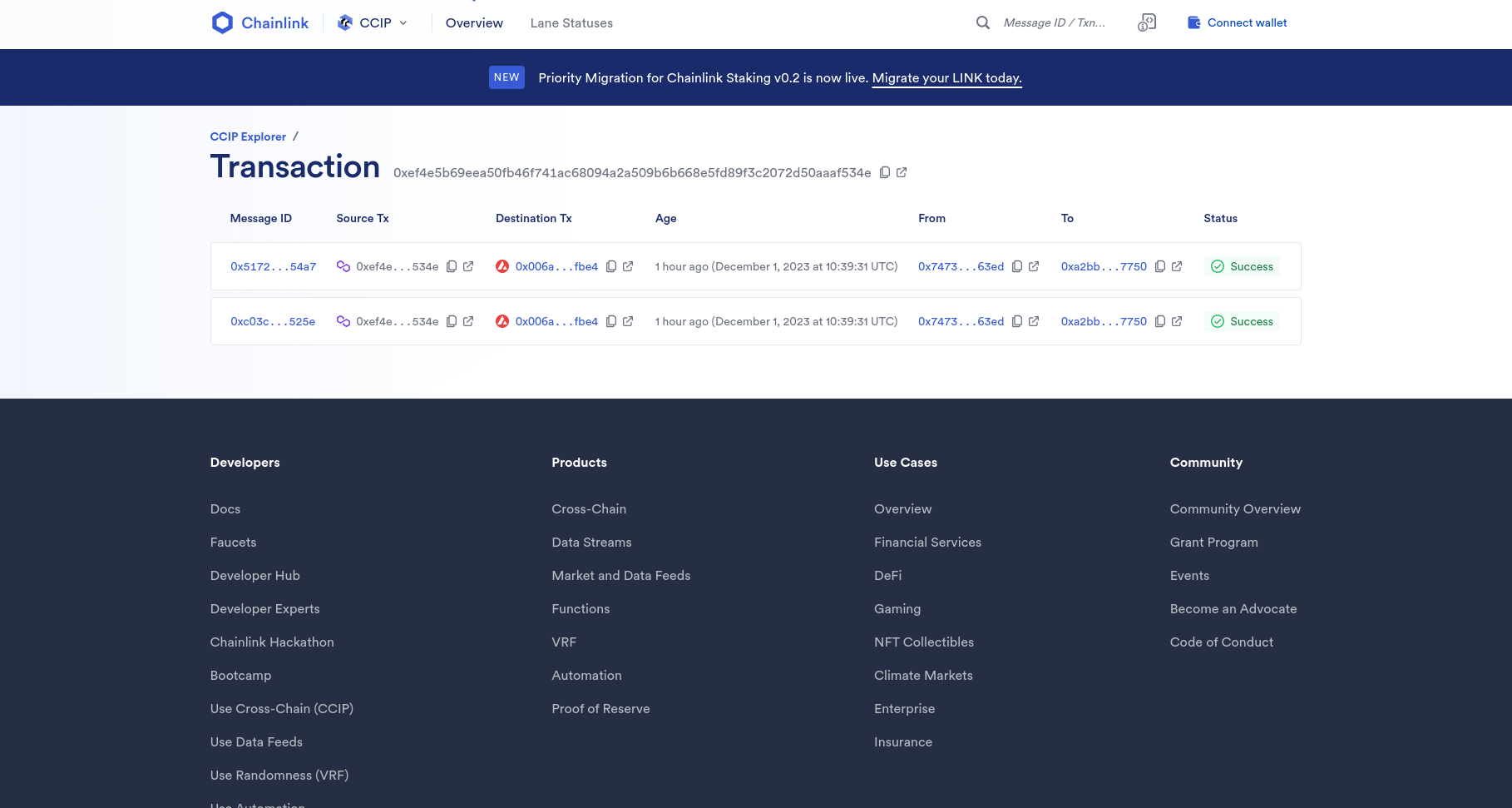
Task: Open message 0x5172...54a7 details
Action: (x=273, y=266)
